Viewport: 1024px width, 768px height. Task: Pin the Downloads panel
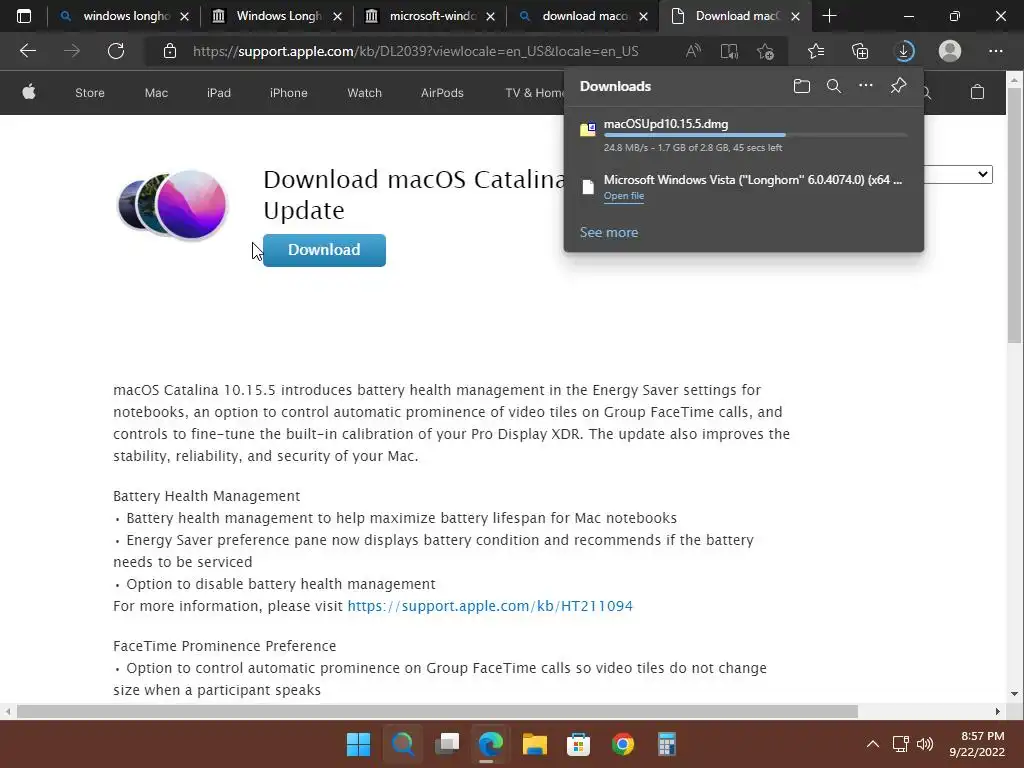pos(899,86)
